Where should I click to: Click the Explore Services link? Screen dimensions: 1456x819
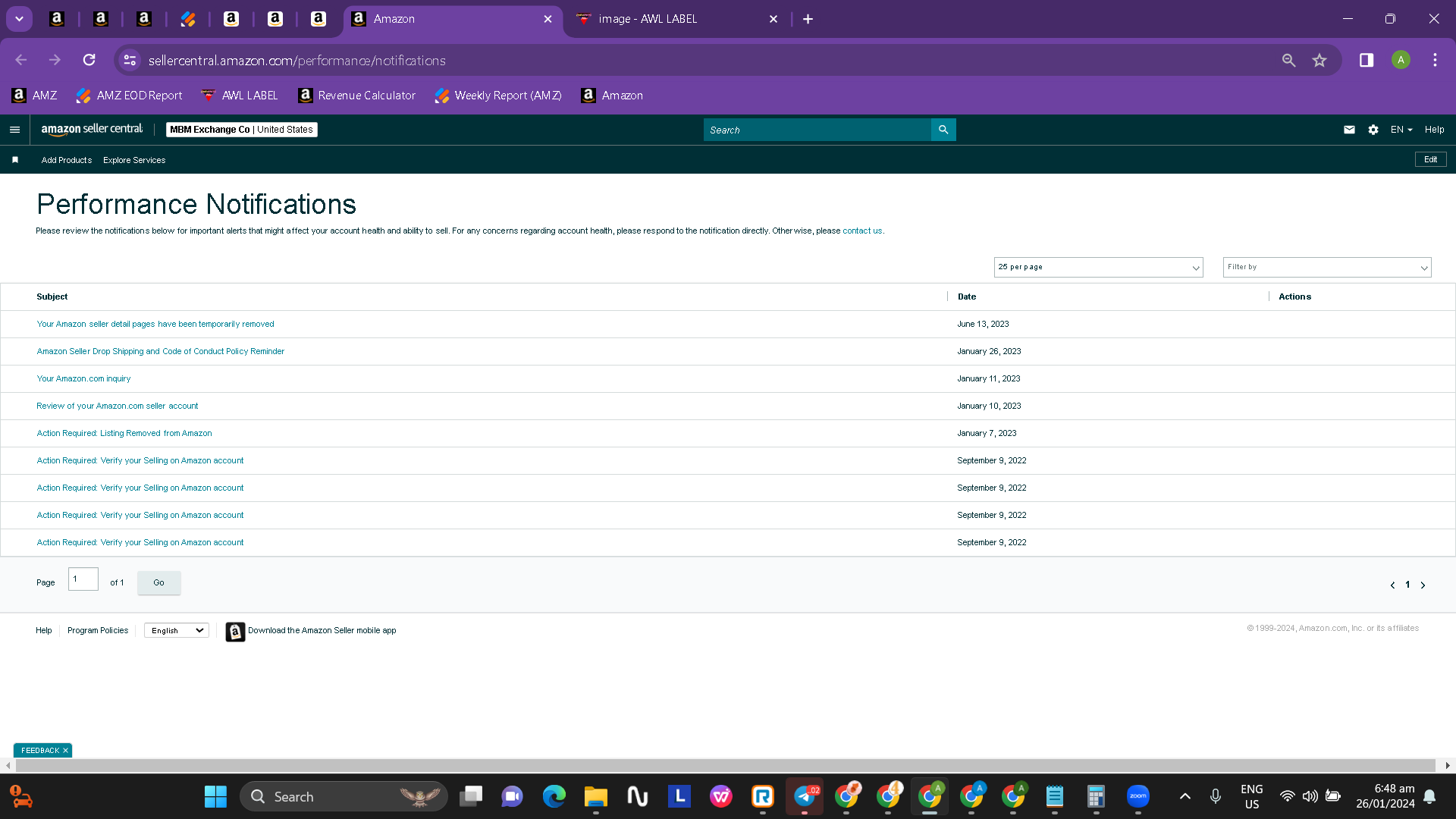pos(134,160)
